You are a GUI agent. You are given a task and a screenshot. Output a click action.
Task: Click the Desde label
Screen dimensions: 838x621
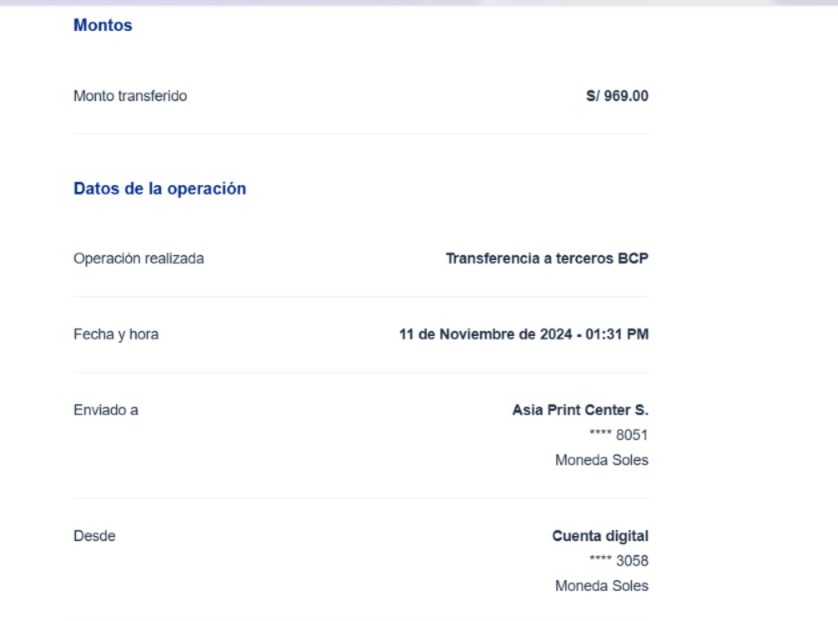tap(95, 536)
